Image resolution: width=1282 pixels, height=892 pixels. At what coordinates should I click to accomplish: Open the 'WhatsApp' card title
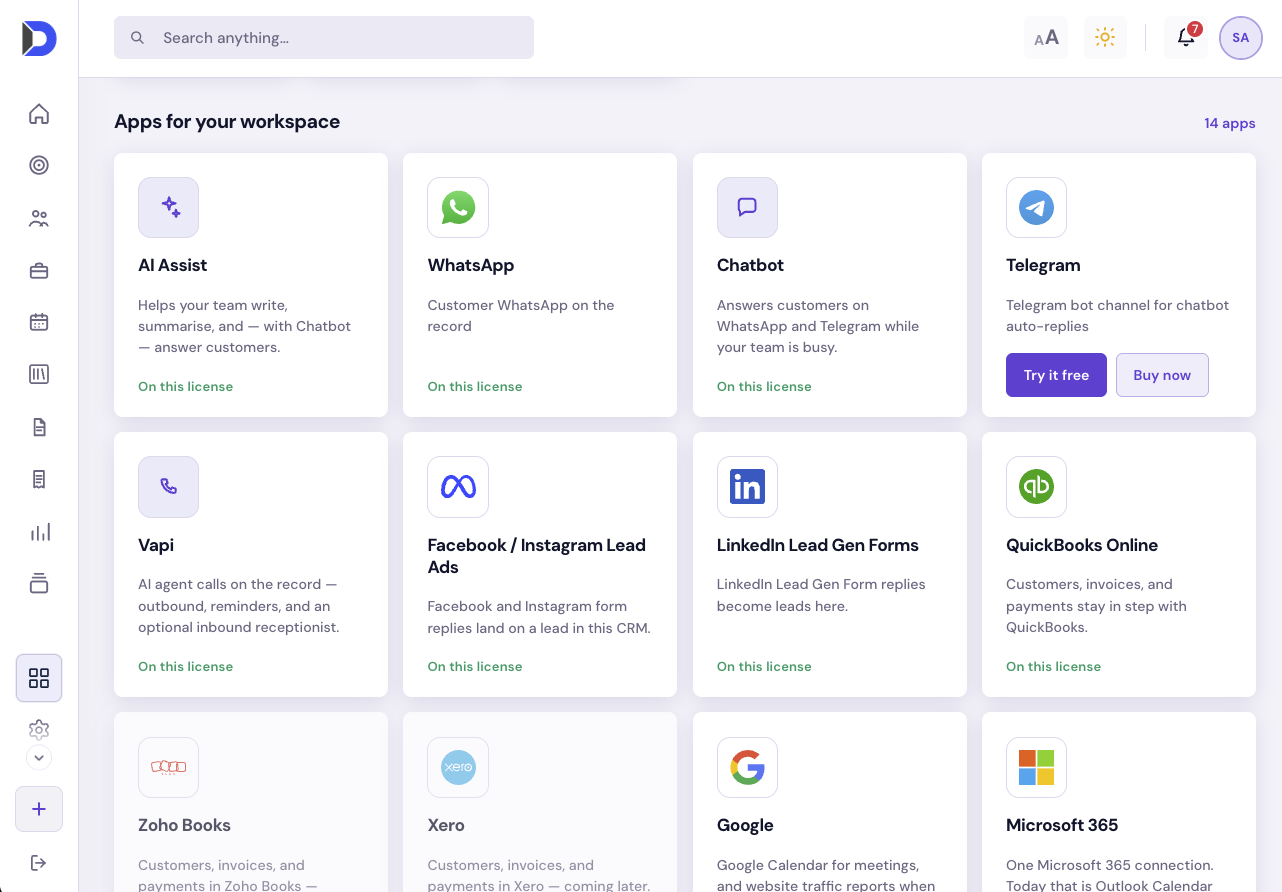tap(471, 265)
